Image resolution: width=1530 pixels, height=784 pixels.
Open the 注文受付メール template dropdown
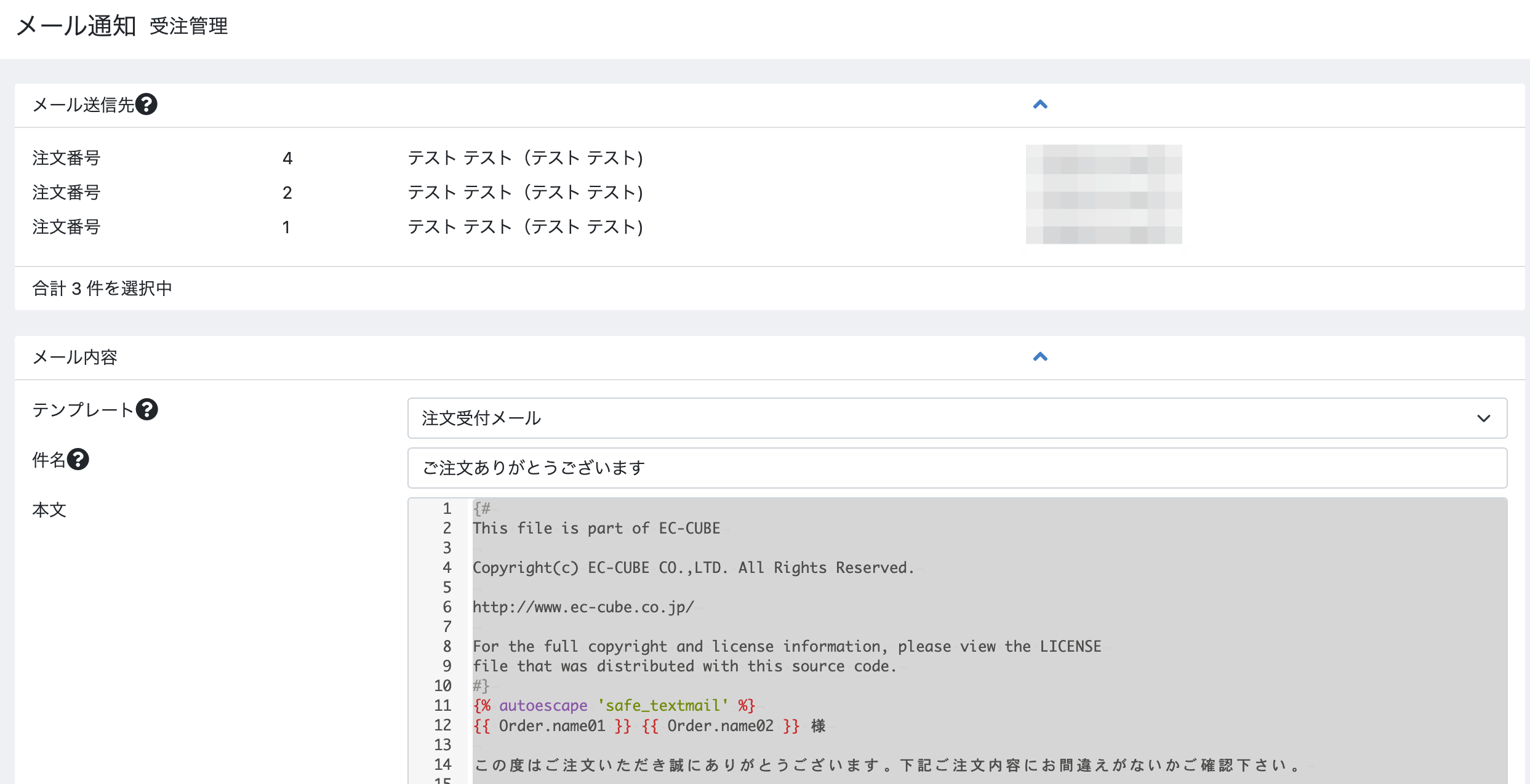[x=957, y=418]
